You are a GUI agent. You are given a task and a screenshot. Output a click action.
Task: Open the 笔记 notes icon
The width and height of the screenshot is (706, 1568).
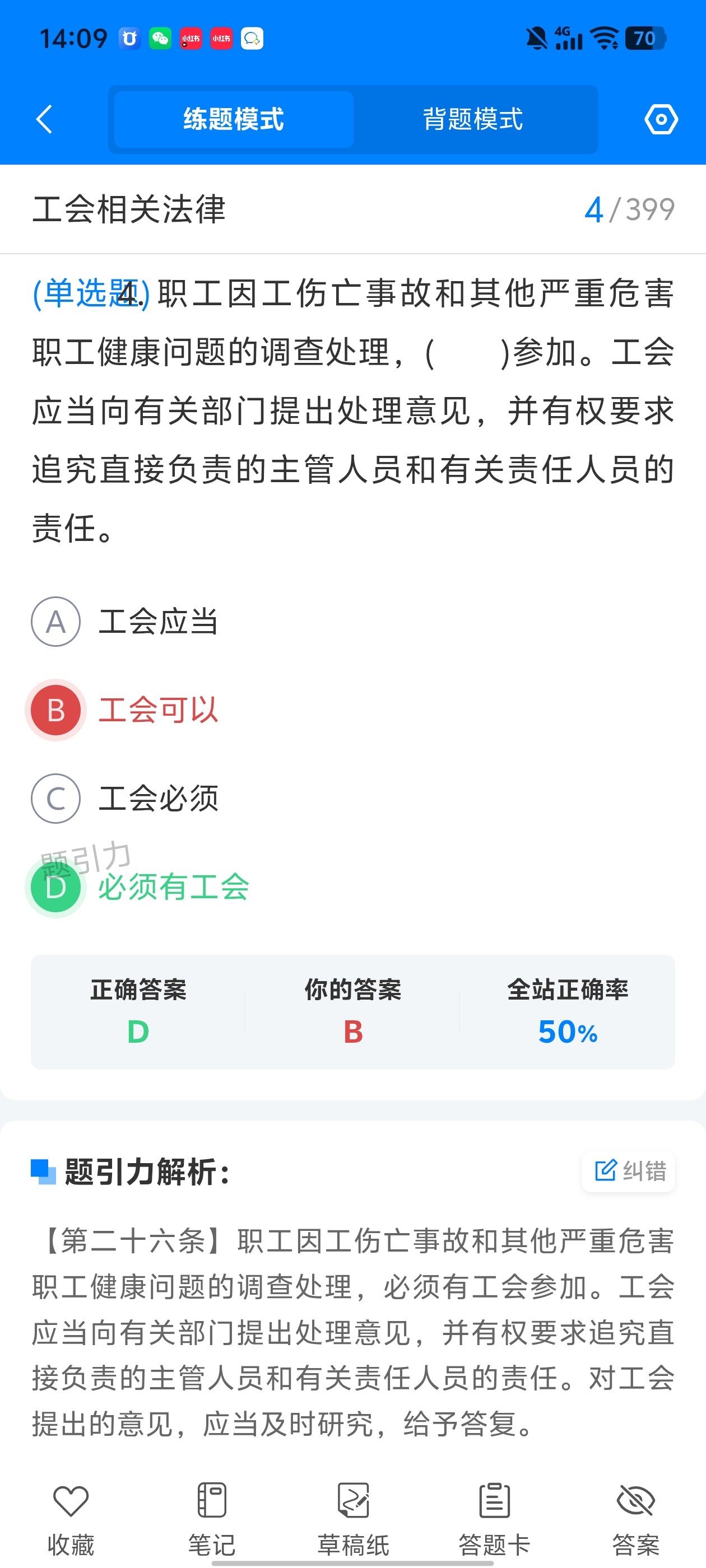(x=211, y=1501)
